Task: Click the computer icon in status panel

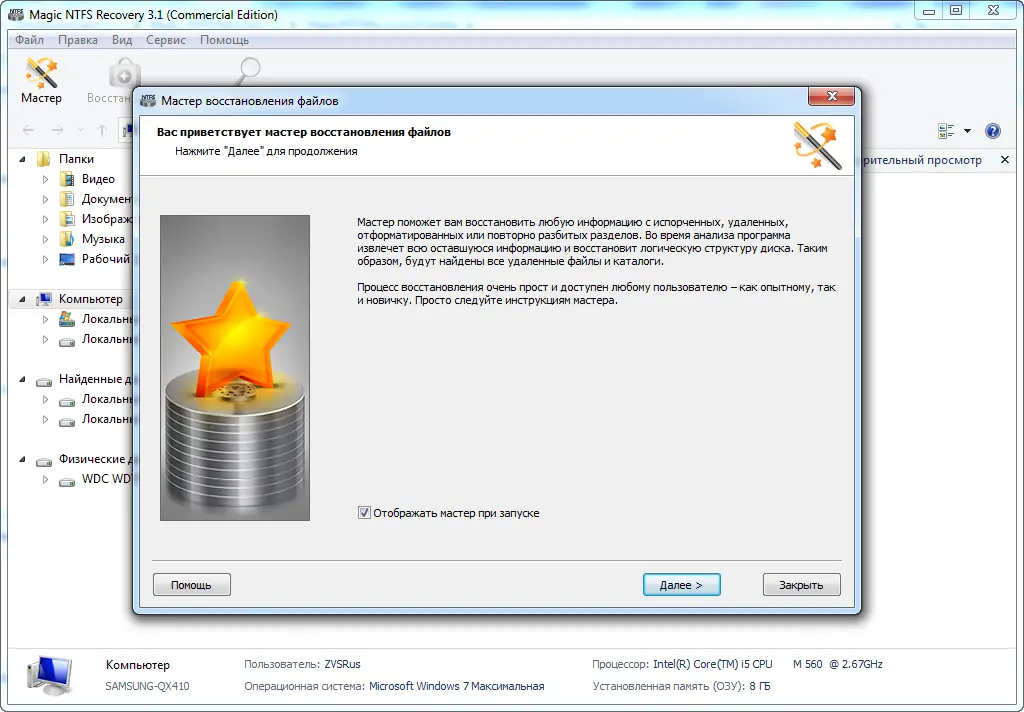Action: (50, 675)
